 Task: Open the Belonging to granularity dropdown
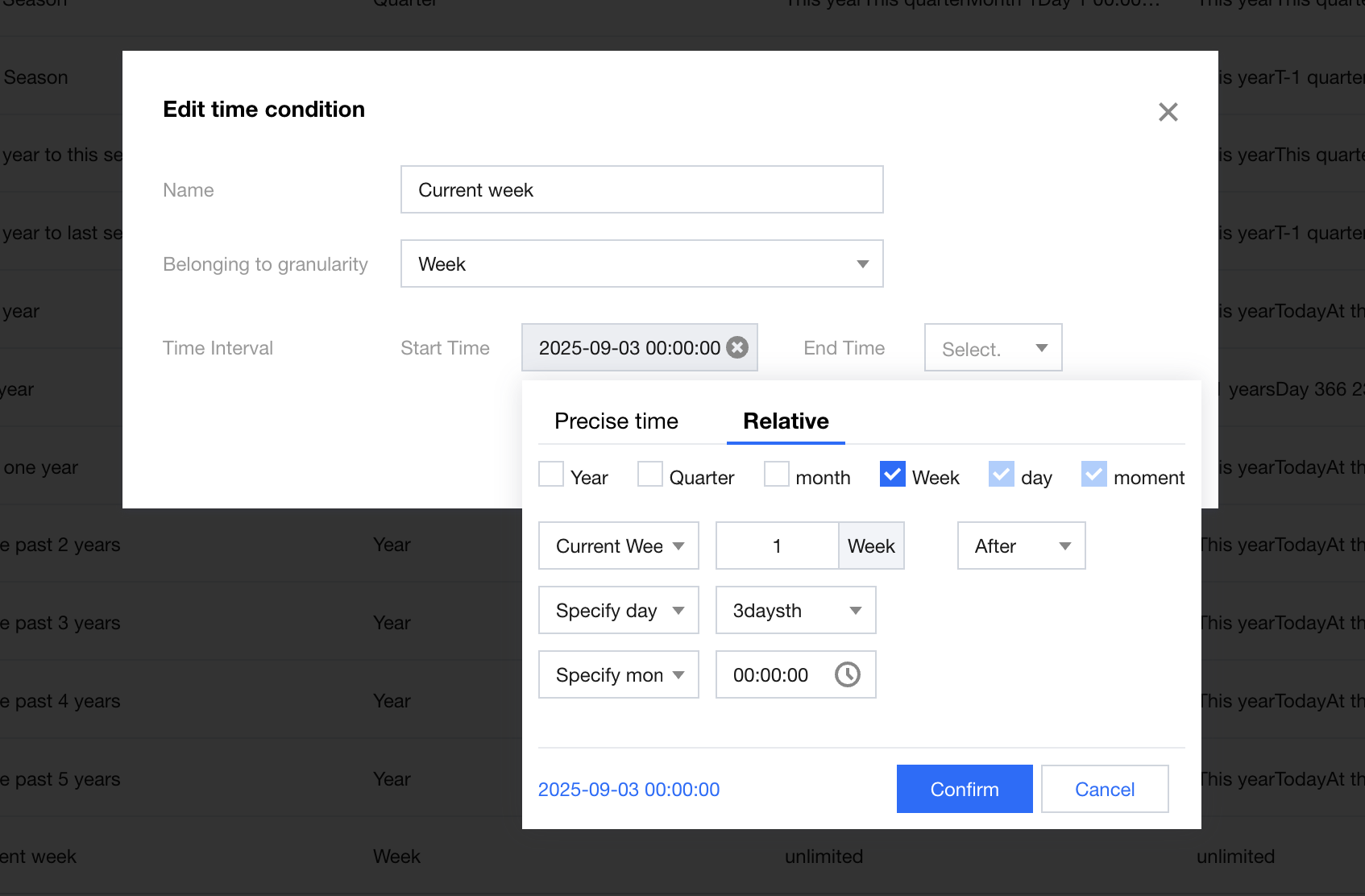click(641, 263)
